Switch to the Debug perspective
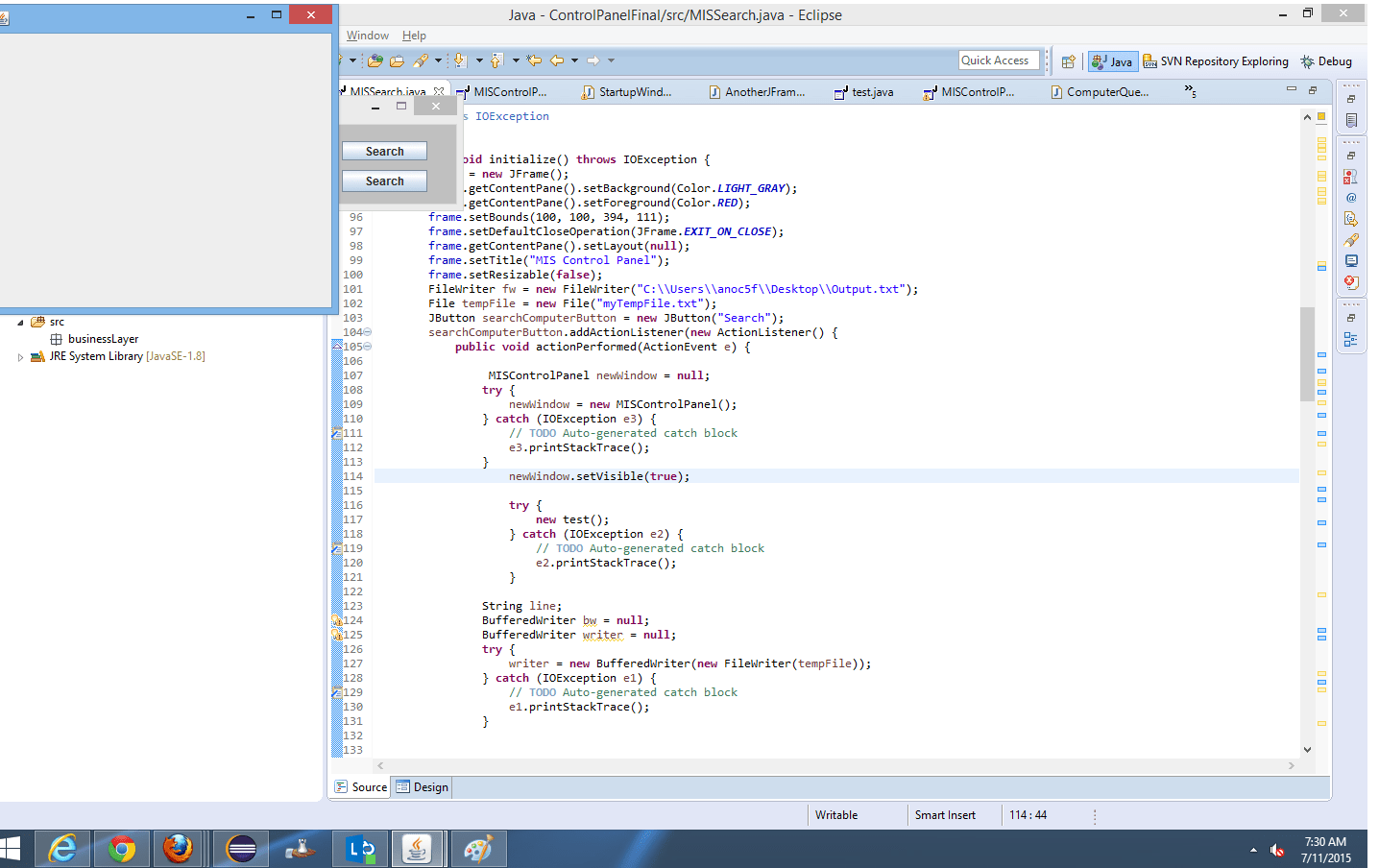Viewport: 1379px width, 868px height. tap(1326, 61)
